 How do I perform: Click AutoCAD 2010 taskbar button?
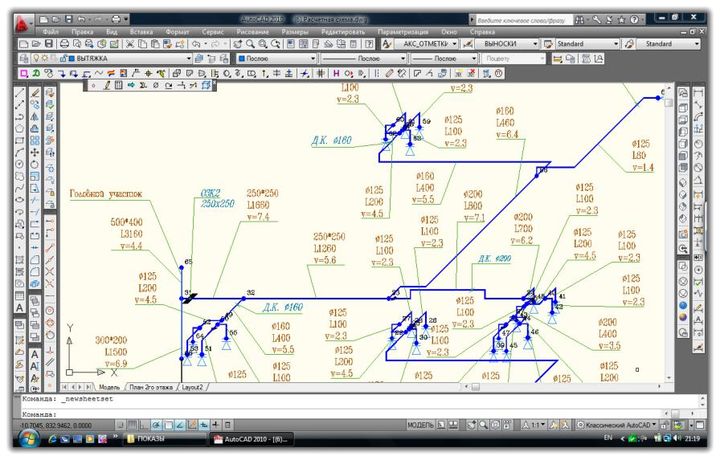coord(252,439)
